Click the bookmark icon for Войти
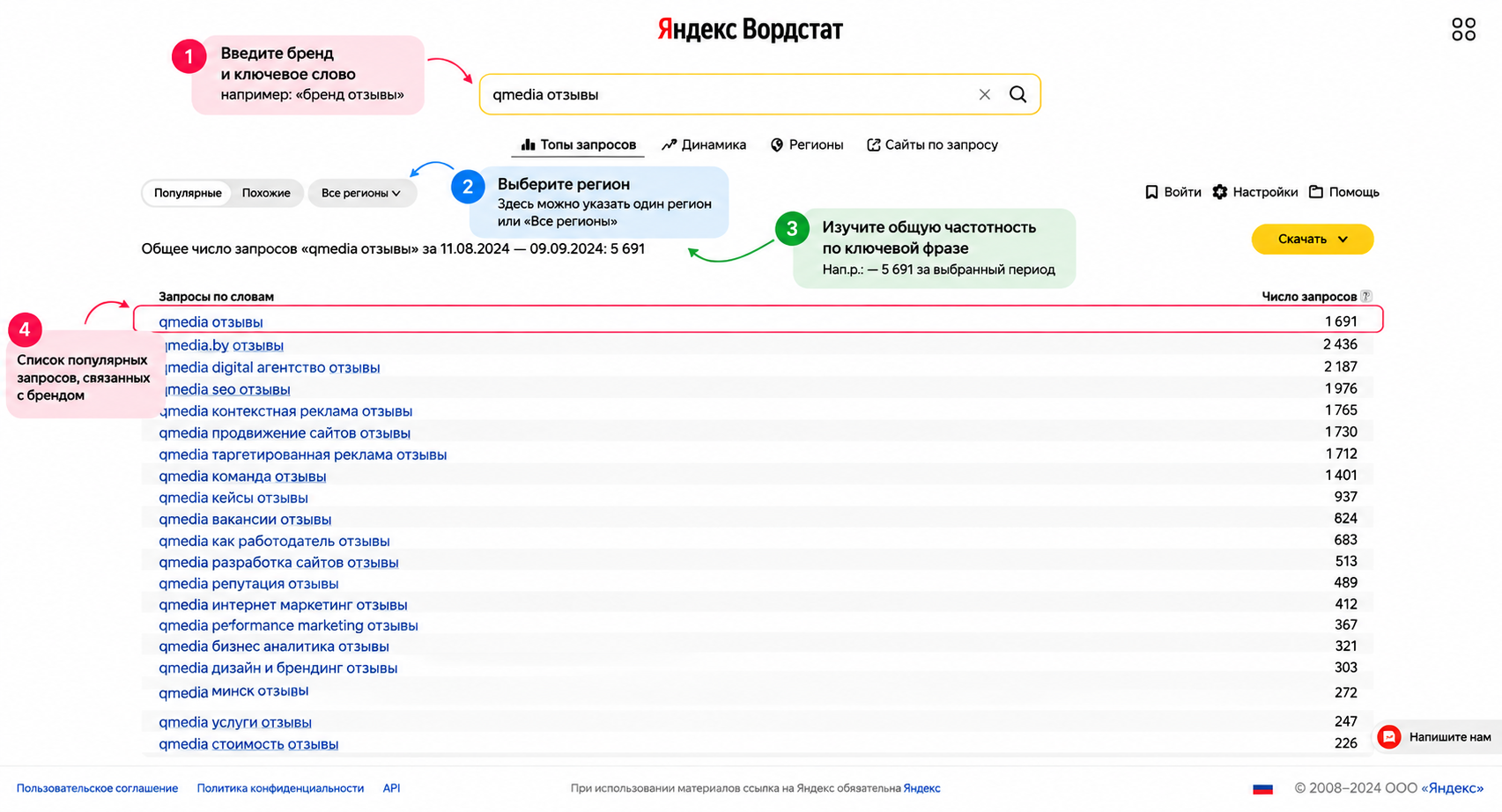This screenshot has width=1502, height=812. tap(1151, 192)
